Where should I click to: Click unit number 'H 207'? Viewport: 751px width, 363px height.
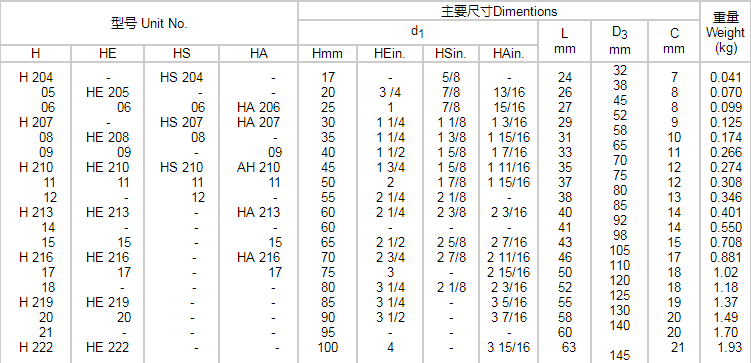point(36,122)
